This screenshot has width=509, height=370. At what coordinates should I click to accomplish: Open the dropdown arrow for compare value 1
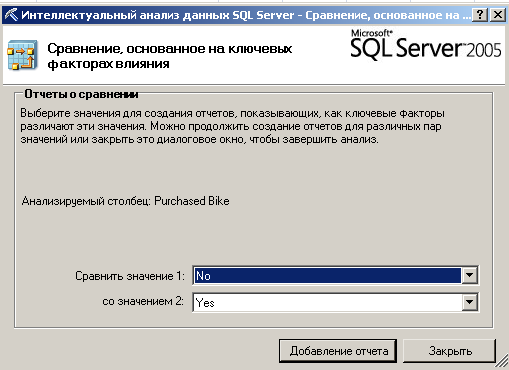point(469,275)
